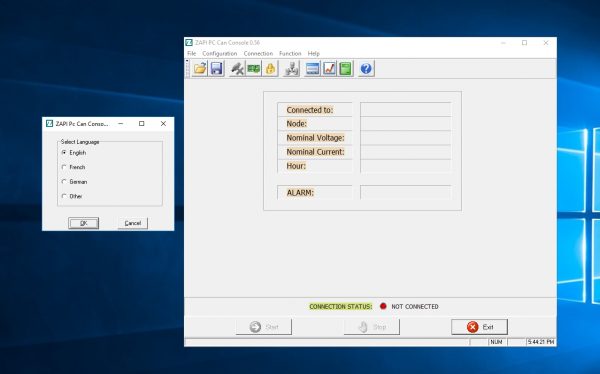Image resolution: width=600 pixels, height=374 pixels.
Task: Click the ALARM value field
Action: (406, 193)
